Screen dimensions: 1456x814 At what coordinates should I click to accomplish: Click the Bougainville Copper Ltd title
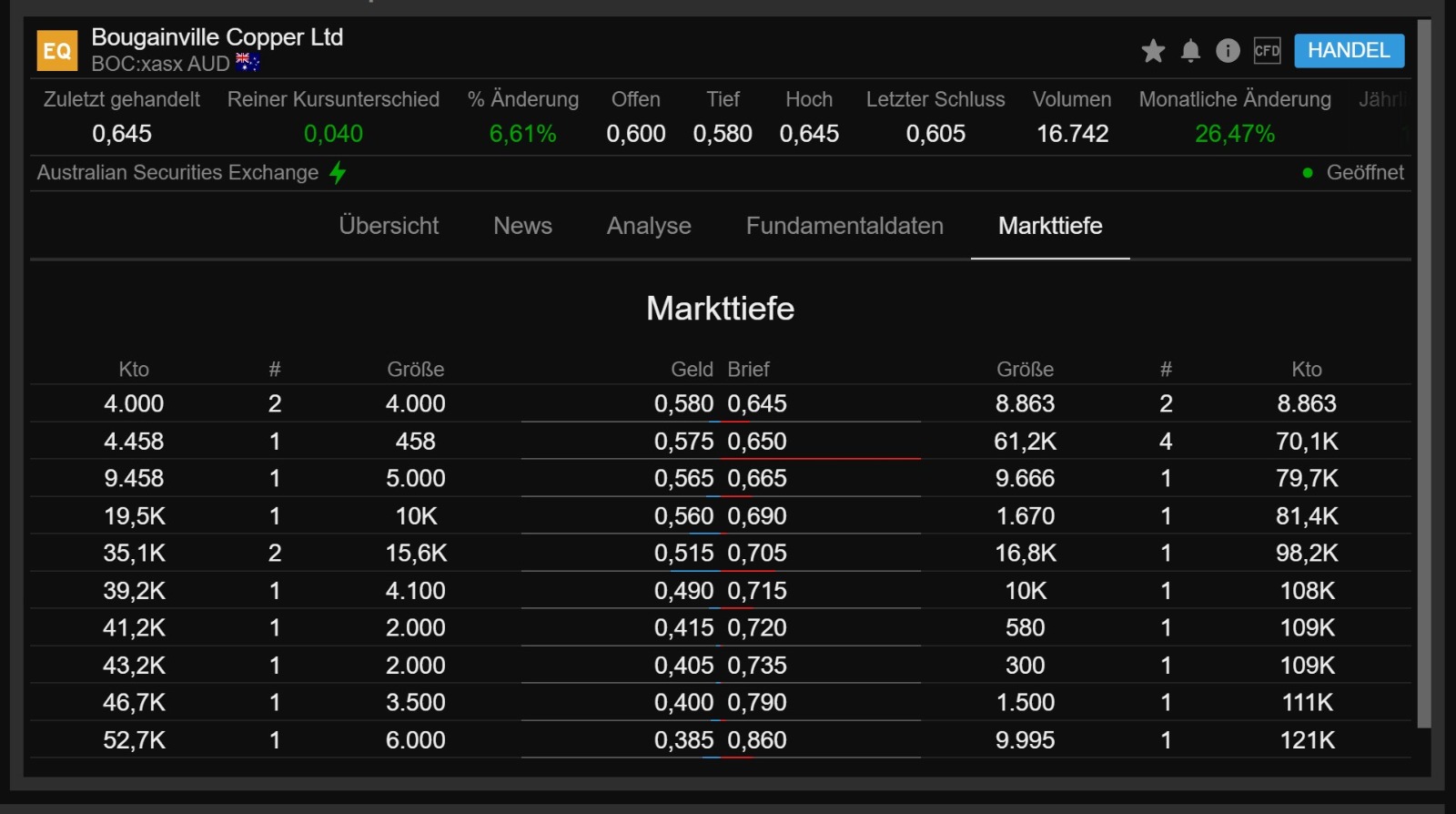[217, 37]
